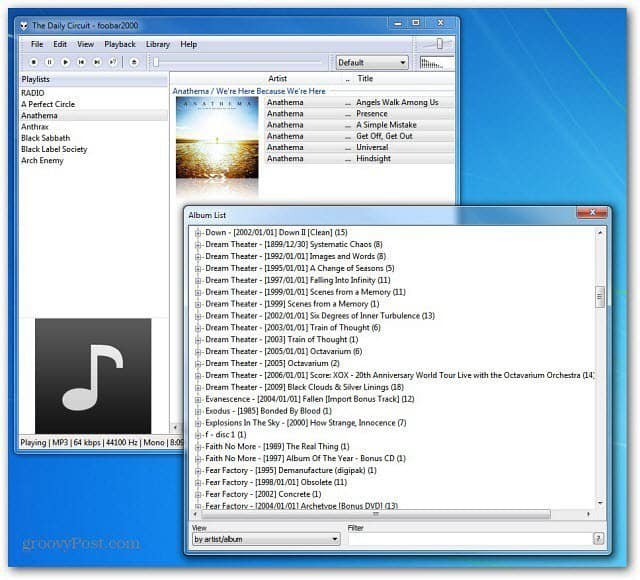Click the Title column header

(365, 78)
